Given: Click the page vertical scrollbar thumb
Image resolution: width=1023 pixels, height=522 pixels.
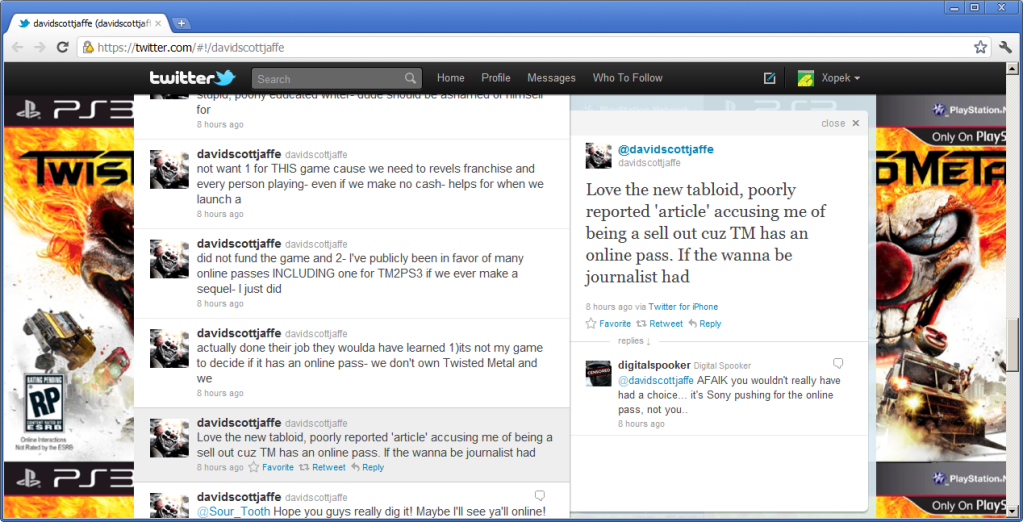Looking at the screenshot, I should (1012, 345).
